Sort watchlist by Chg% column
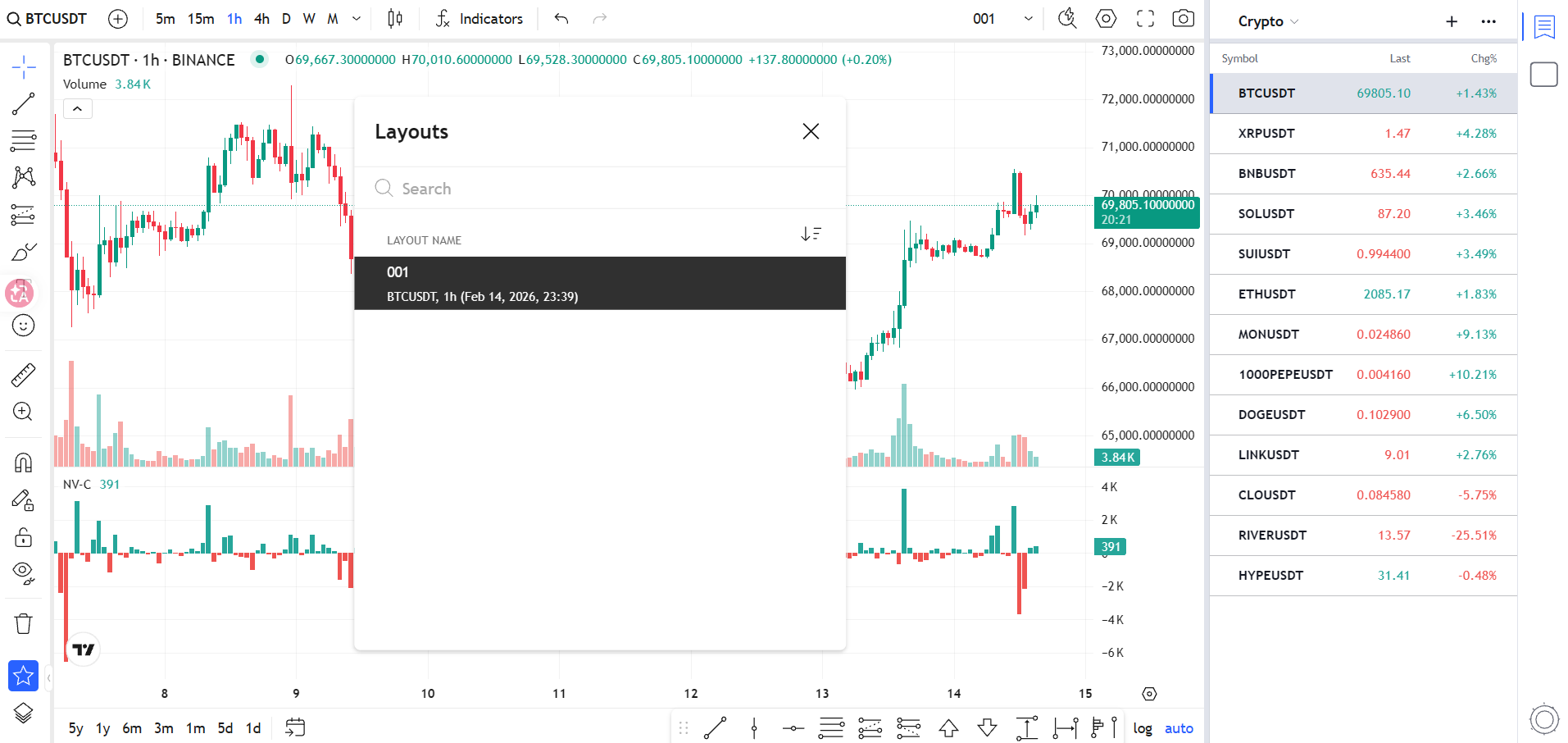The image size is (1568, 743). point(1484,58)
